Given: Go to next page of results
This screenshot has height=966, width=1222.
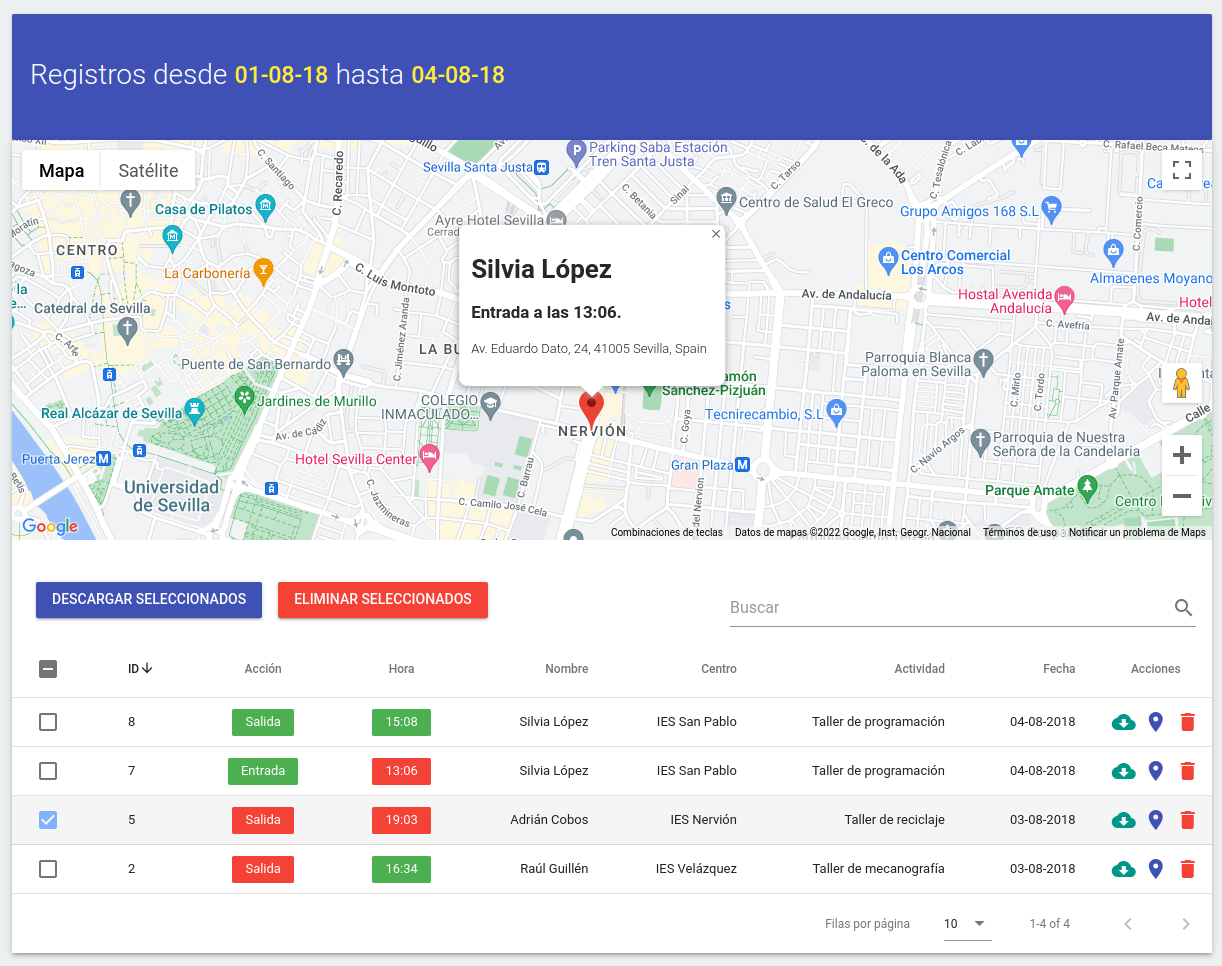Looking at the screenshot, I should [x=1186, y=924].
